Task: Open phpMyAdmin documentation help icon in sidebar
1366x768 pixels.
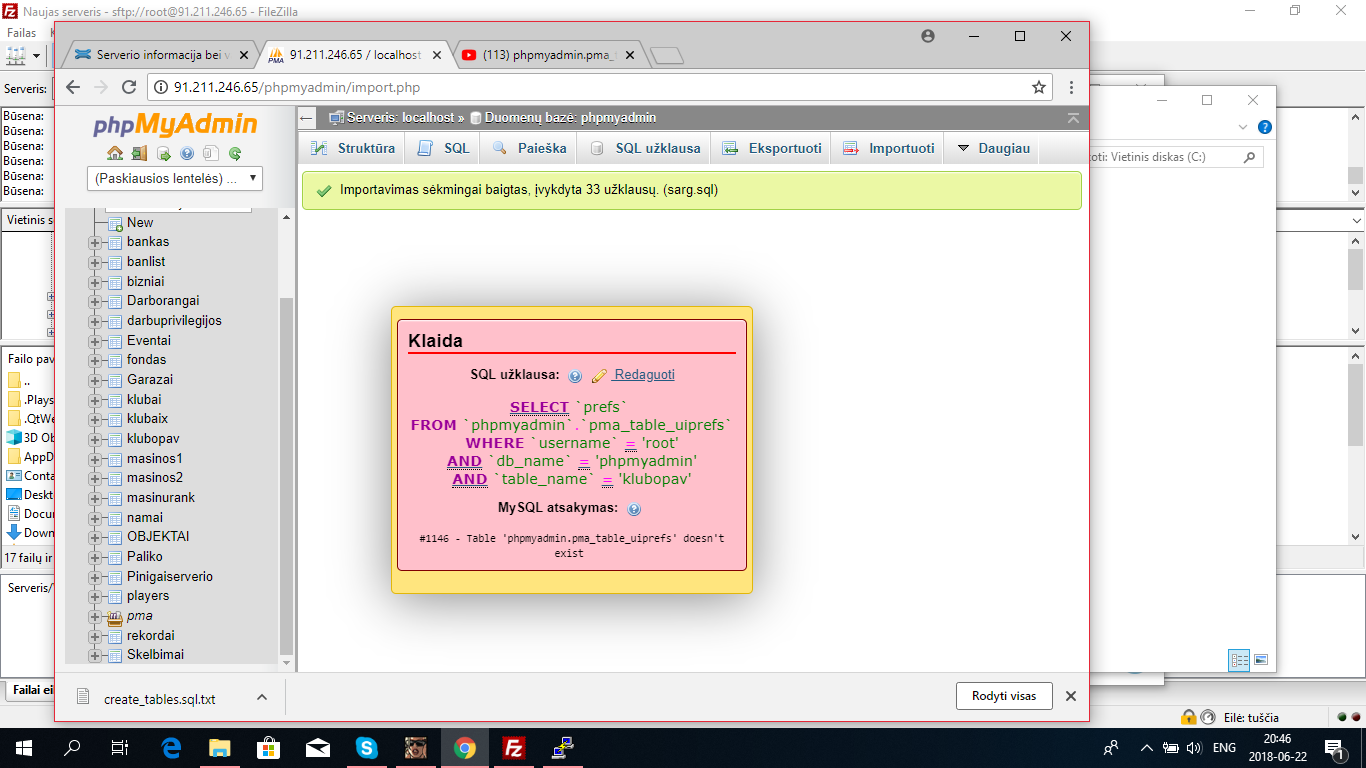Action: [x=187, y=153]
